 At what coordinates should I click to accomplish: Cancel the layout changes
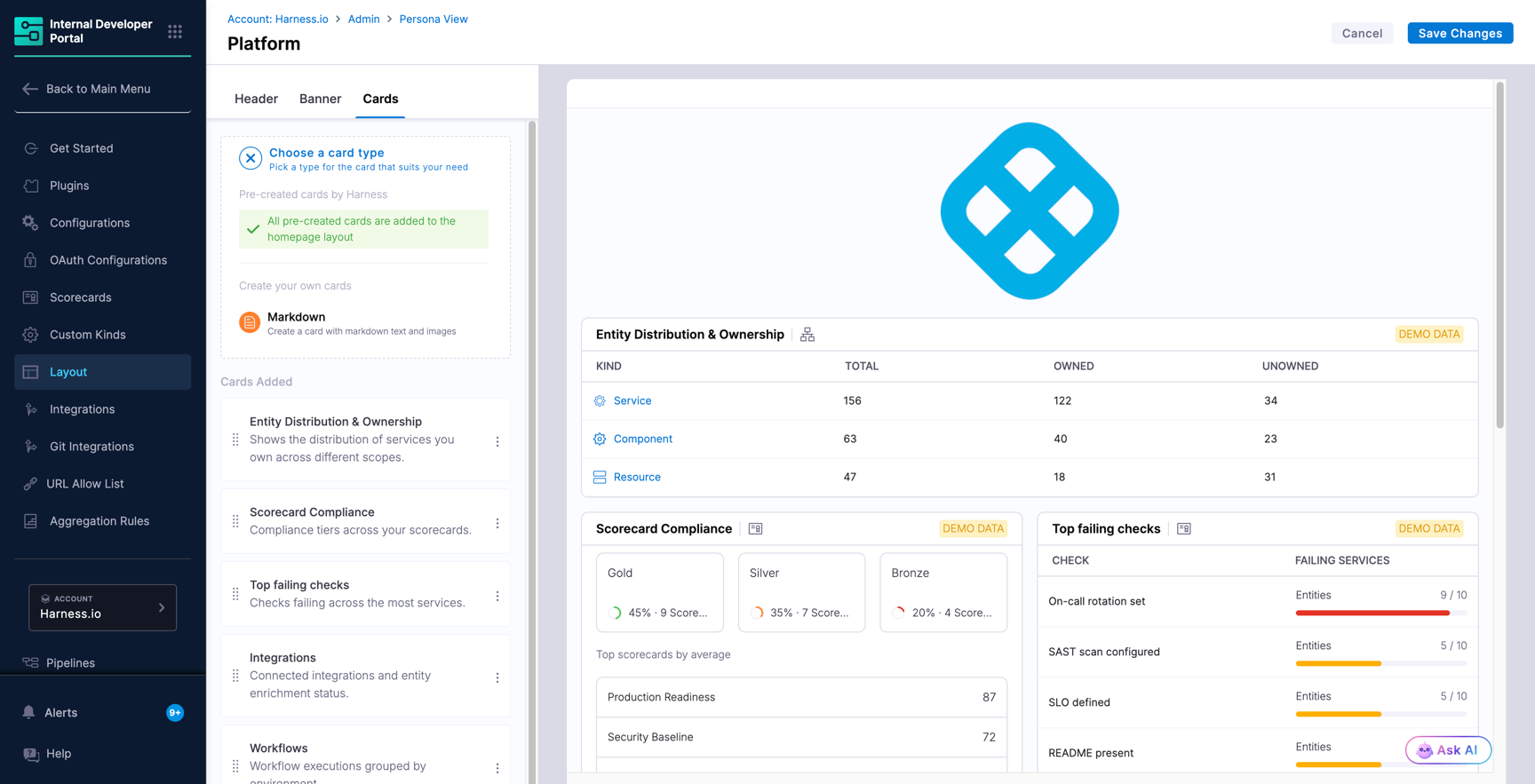[x=1362, y=33]
